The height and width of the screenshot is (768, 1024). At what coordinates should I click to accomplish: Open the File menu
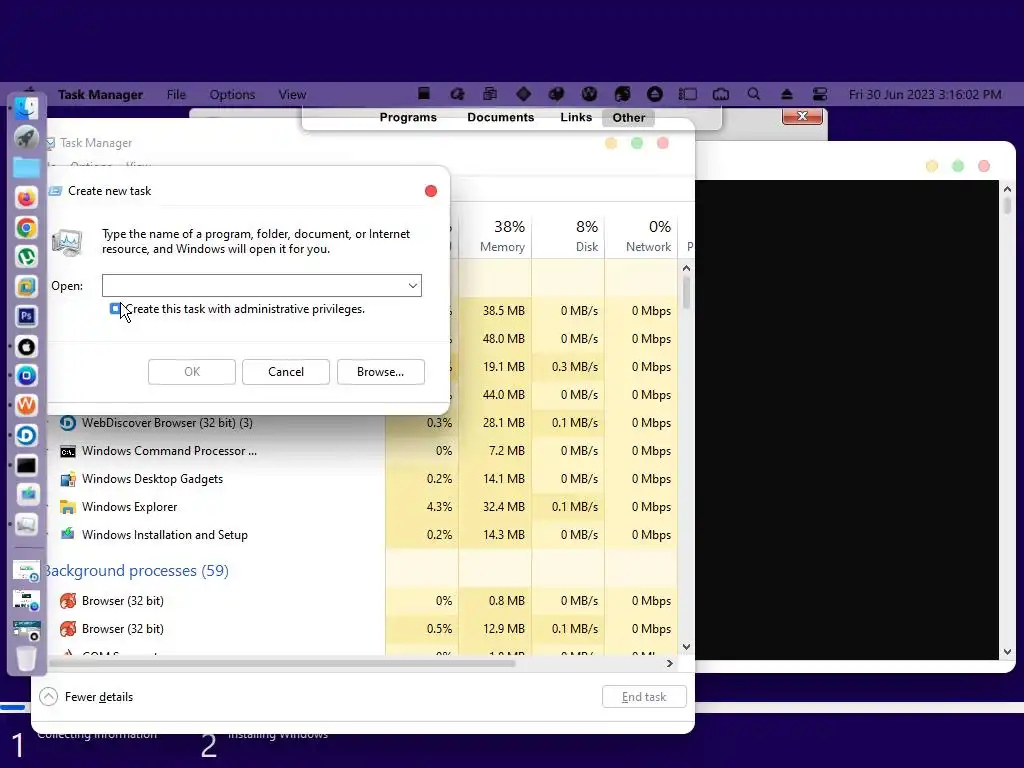coord(176,95)
